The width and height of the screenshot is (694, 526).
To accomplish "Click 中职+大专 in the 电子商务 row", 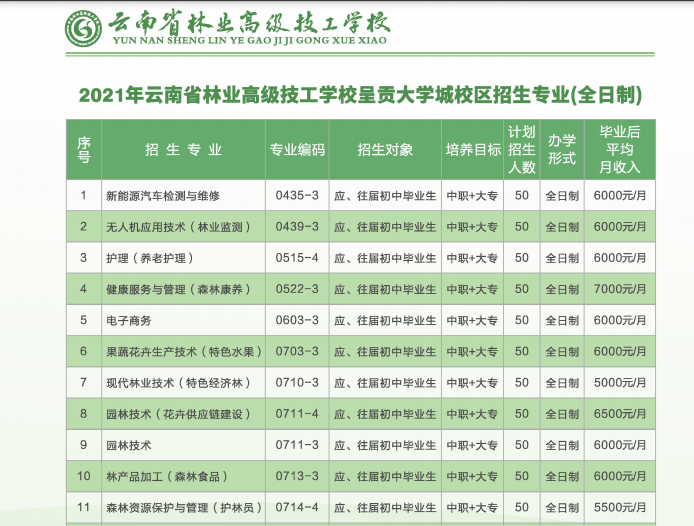I will pos(472,321).
